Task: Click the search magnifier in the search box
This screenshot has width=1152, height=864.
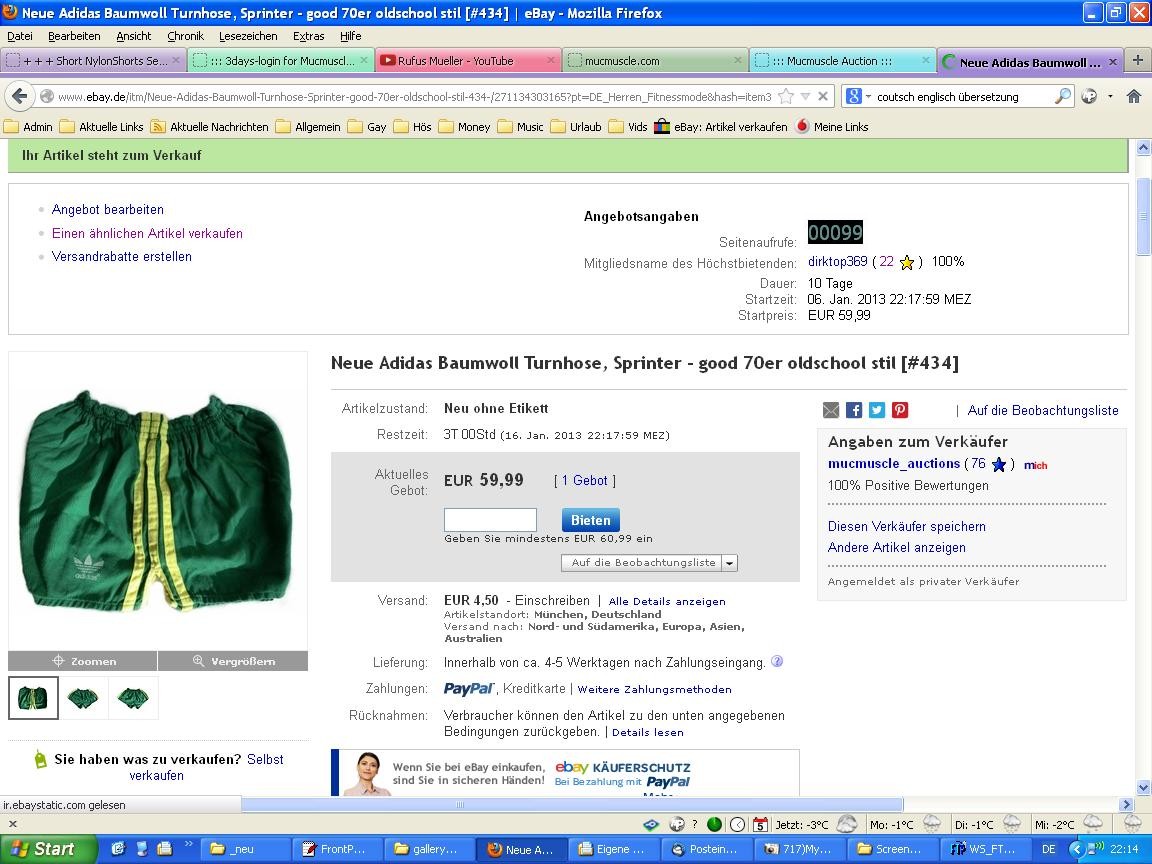Action: 1062,96
